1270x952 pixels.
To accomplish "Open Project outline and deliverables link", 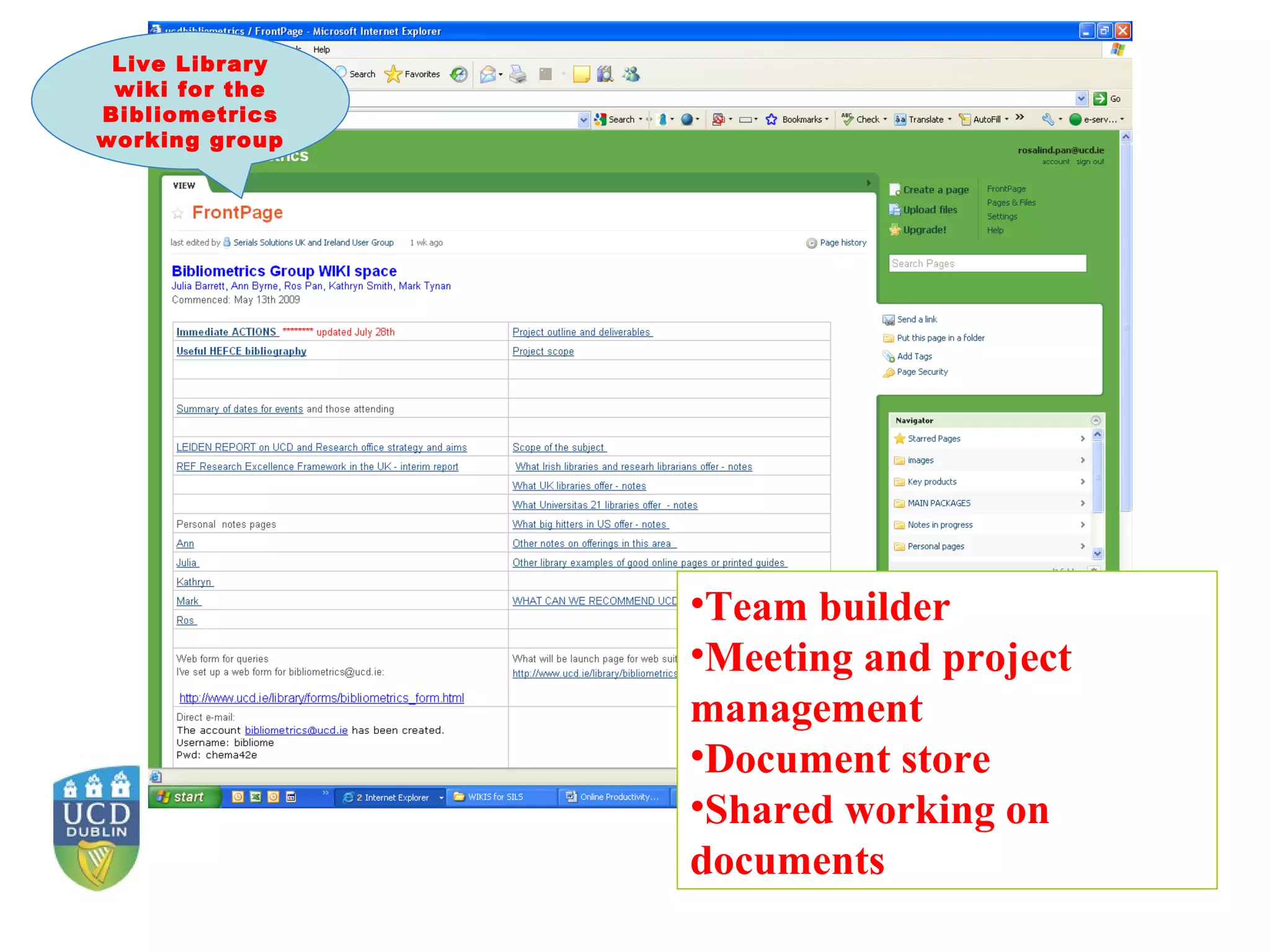I will click(x=582, y=332).
